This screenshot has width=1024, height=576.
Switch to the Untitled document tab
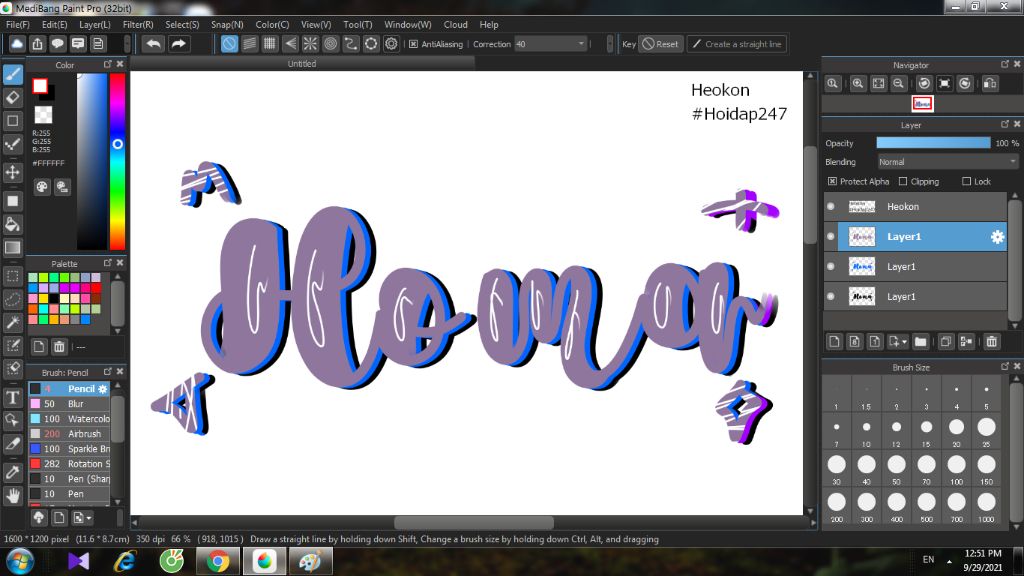click(302, 64)
